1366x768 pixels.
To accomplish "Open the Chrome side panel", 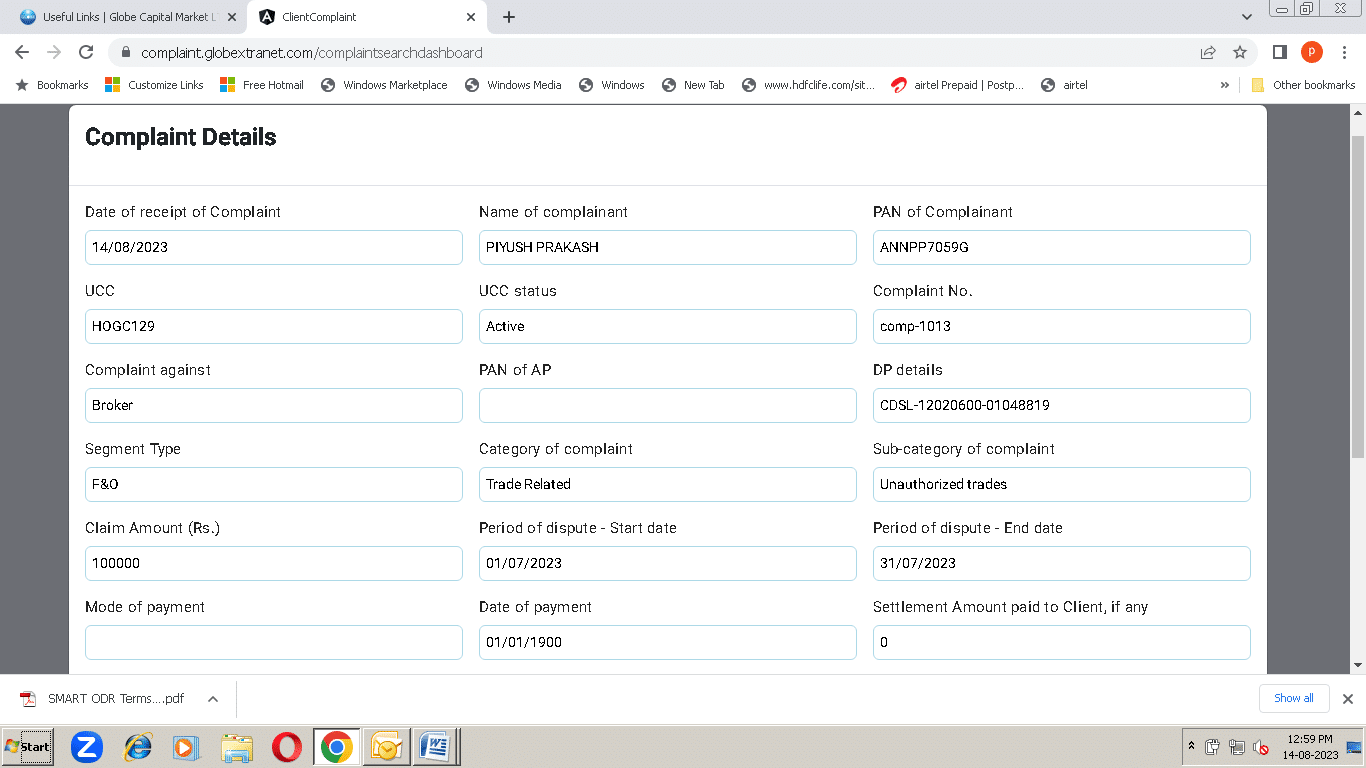I will [1280, 52].
